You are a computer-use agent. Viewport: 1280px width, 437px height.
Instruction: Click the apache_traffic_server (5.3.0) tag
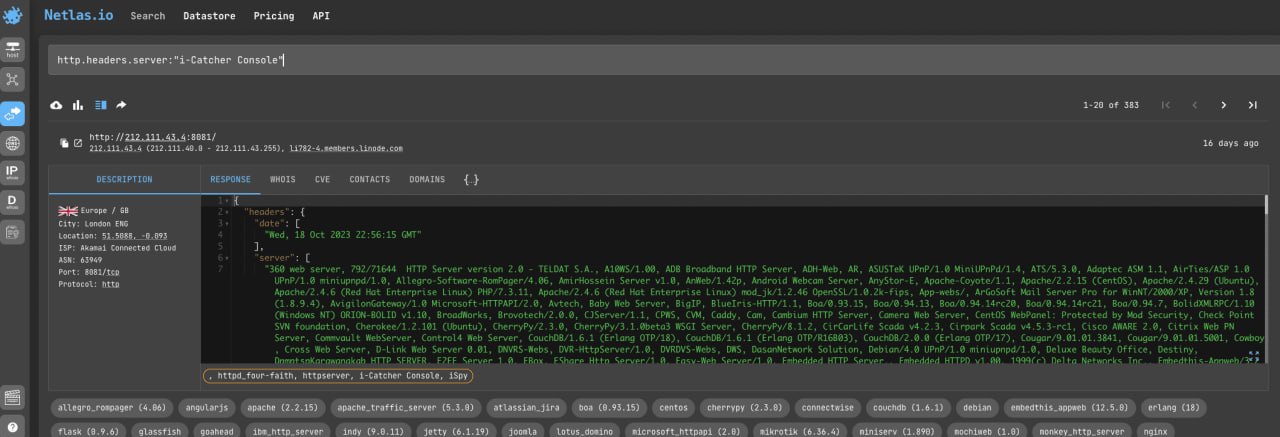pos(405,408)
